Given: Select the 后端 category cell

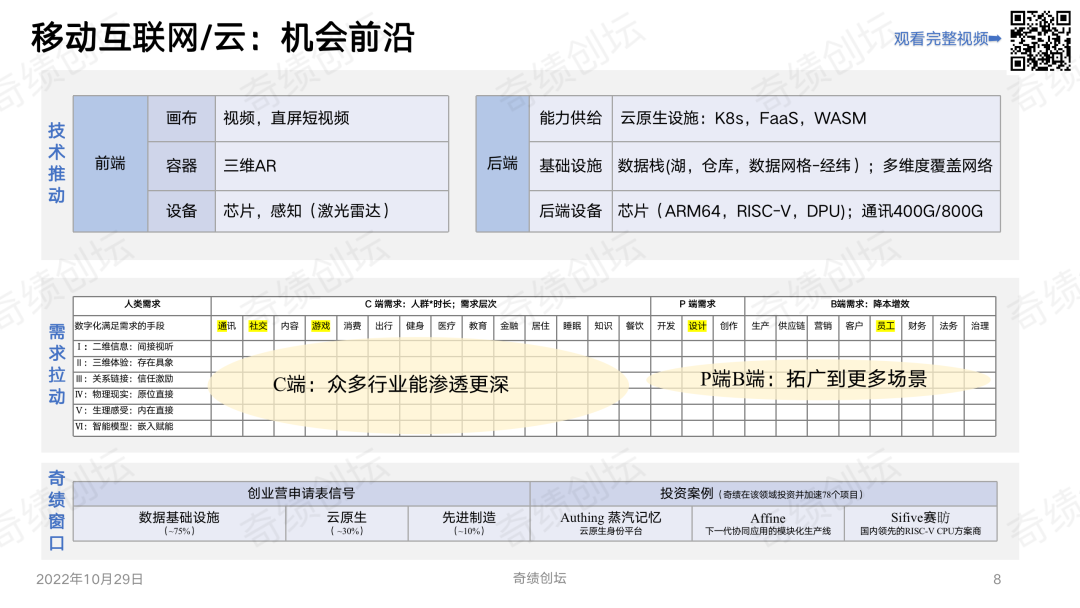Looking at the screenshot, I should point(502,164).
